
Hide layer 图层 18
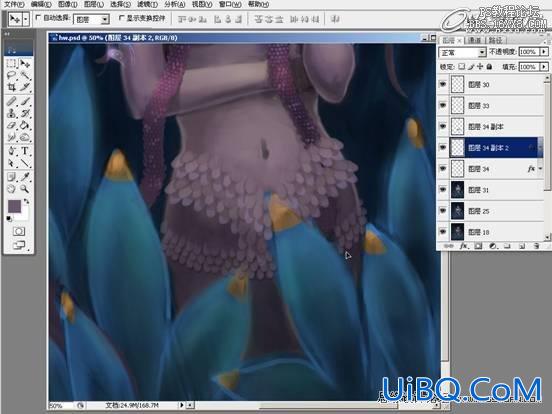(x=443, y=231)
